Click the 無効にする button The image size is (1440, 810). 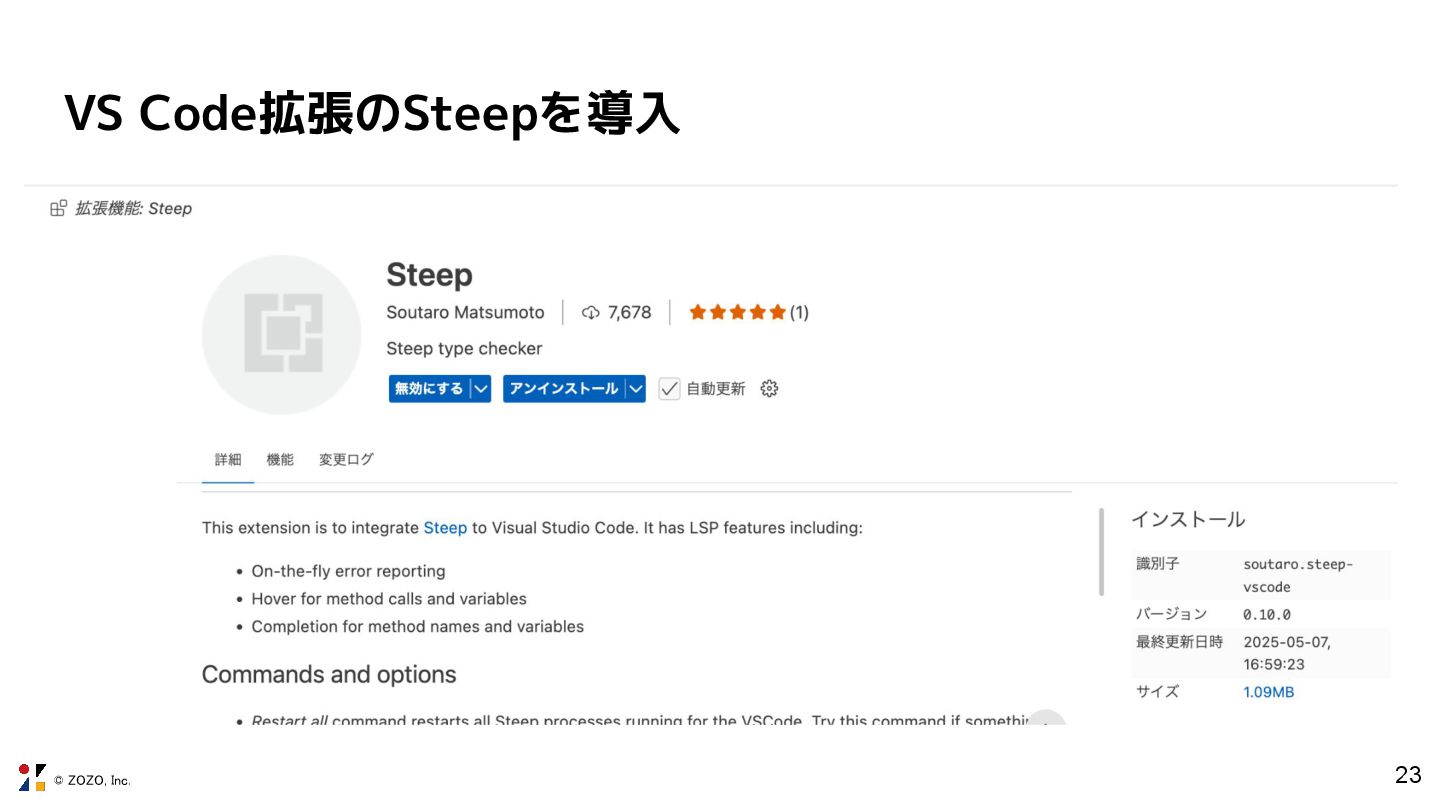[429, 389]
